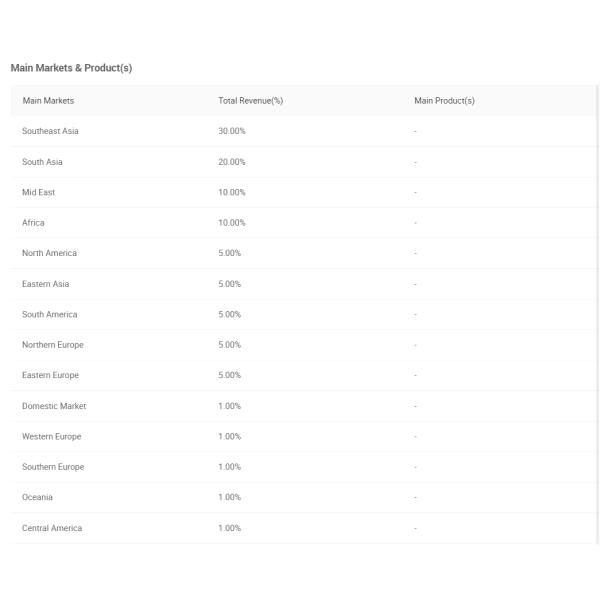Select the Eastern Asia market cell
Image resolution: width=600 pixels, height=600 pixels.
45,284
